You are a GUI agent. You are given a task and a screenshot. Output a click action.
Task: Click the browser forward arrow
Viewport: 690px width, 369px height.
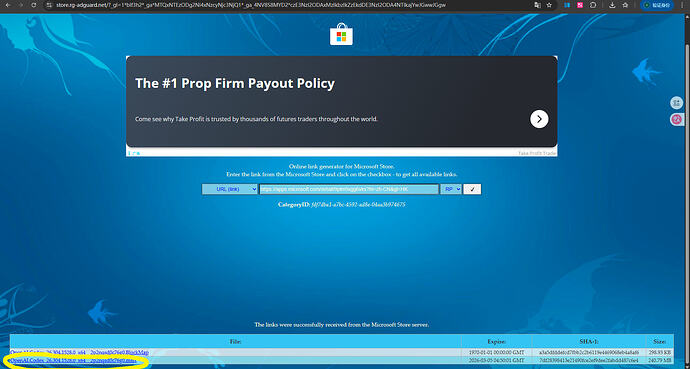coord(21,5)
